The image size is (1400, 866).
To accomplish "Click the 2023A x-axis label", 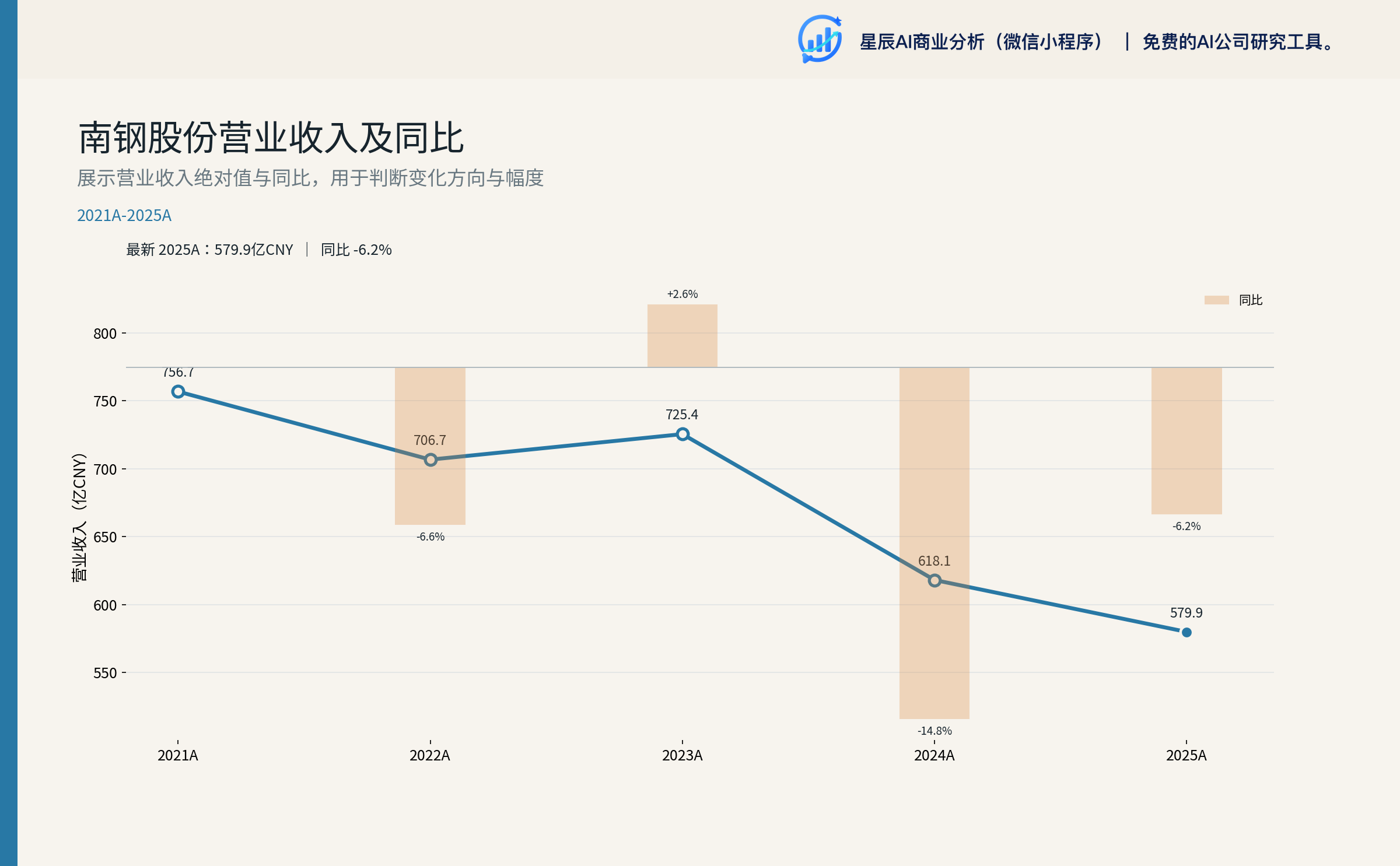I will (682, 756).
